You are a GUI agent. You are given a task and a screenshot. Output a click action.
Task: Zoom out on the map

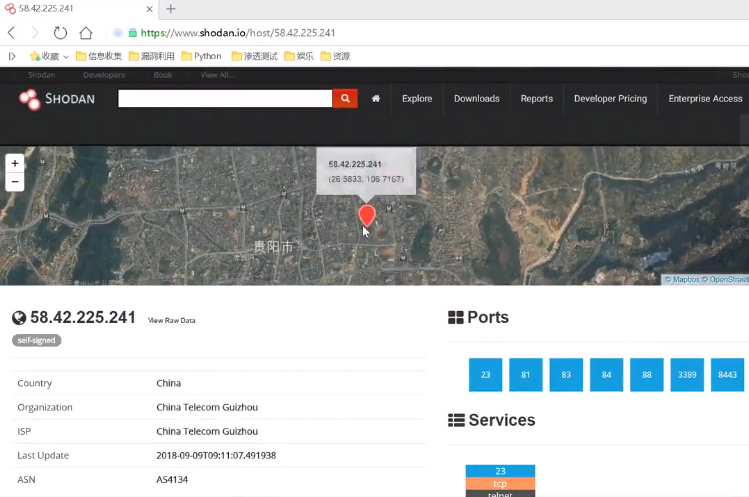coord(15,182)
